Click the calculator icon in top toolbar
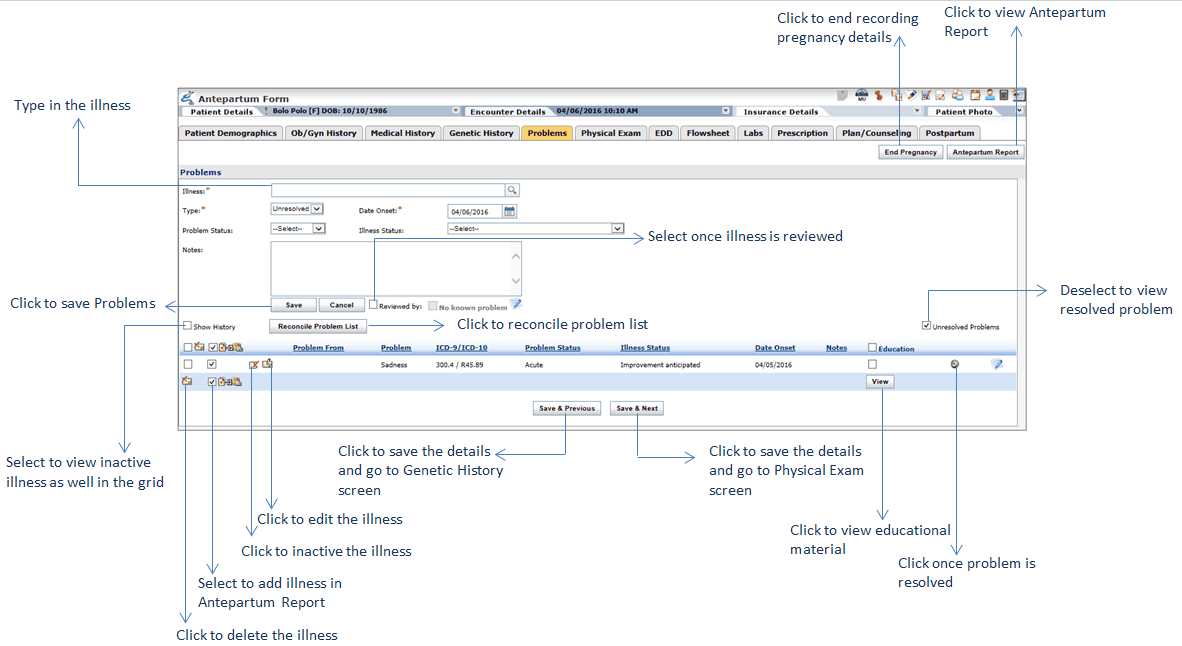Viewport: 1182px width, 646px height. (x=1004, y=96)
